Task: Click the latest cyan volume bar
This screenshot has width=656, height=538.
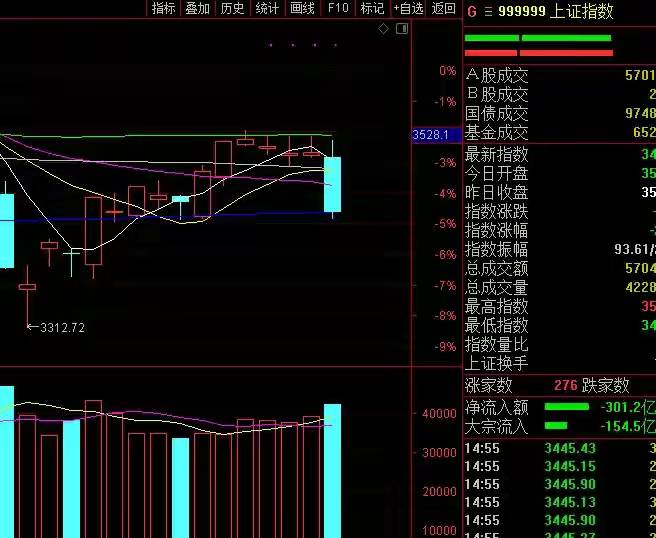Action: (x=333, y=471)
